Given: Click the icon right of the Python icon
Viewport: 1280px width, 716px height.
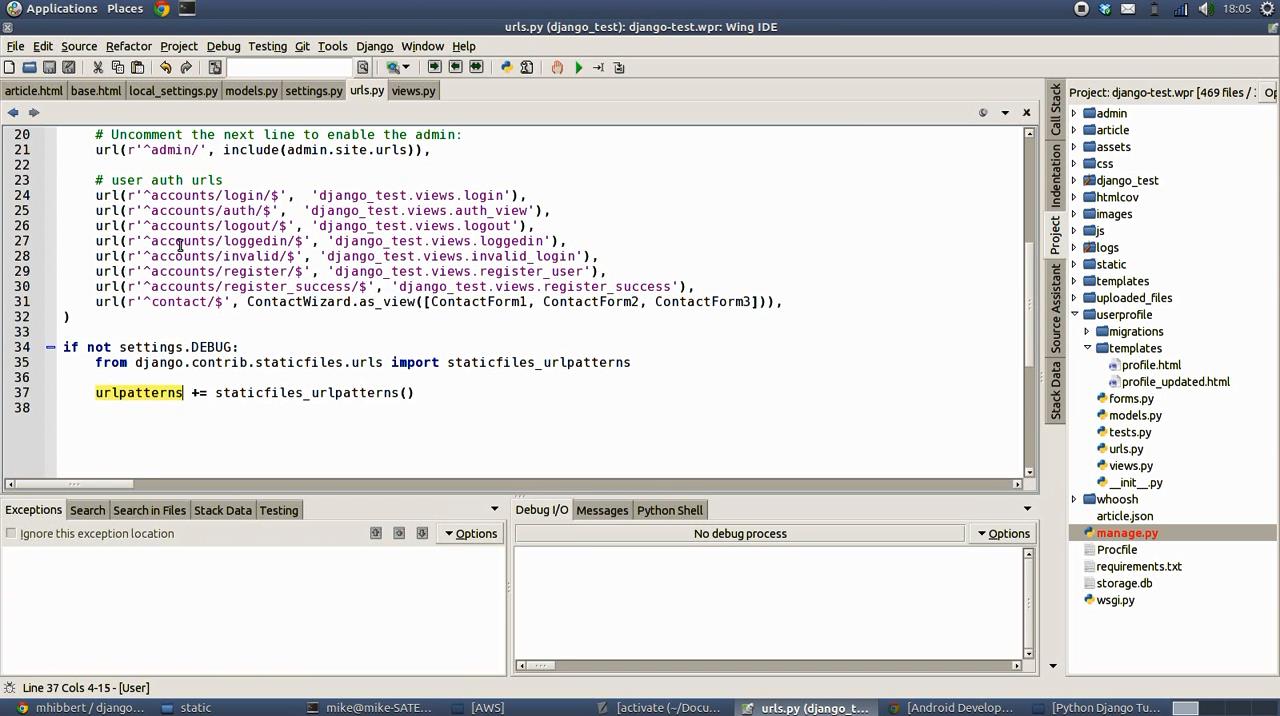Looking at the screenshot, I should (526, 67).
